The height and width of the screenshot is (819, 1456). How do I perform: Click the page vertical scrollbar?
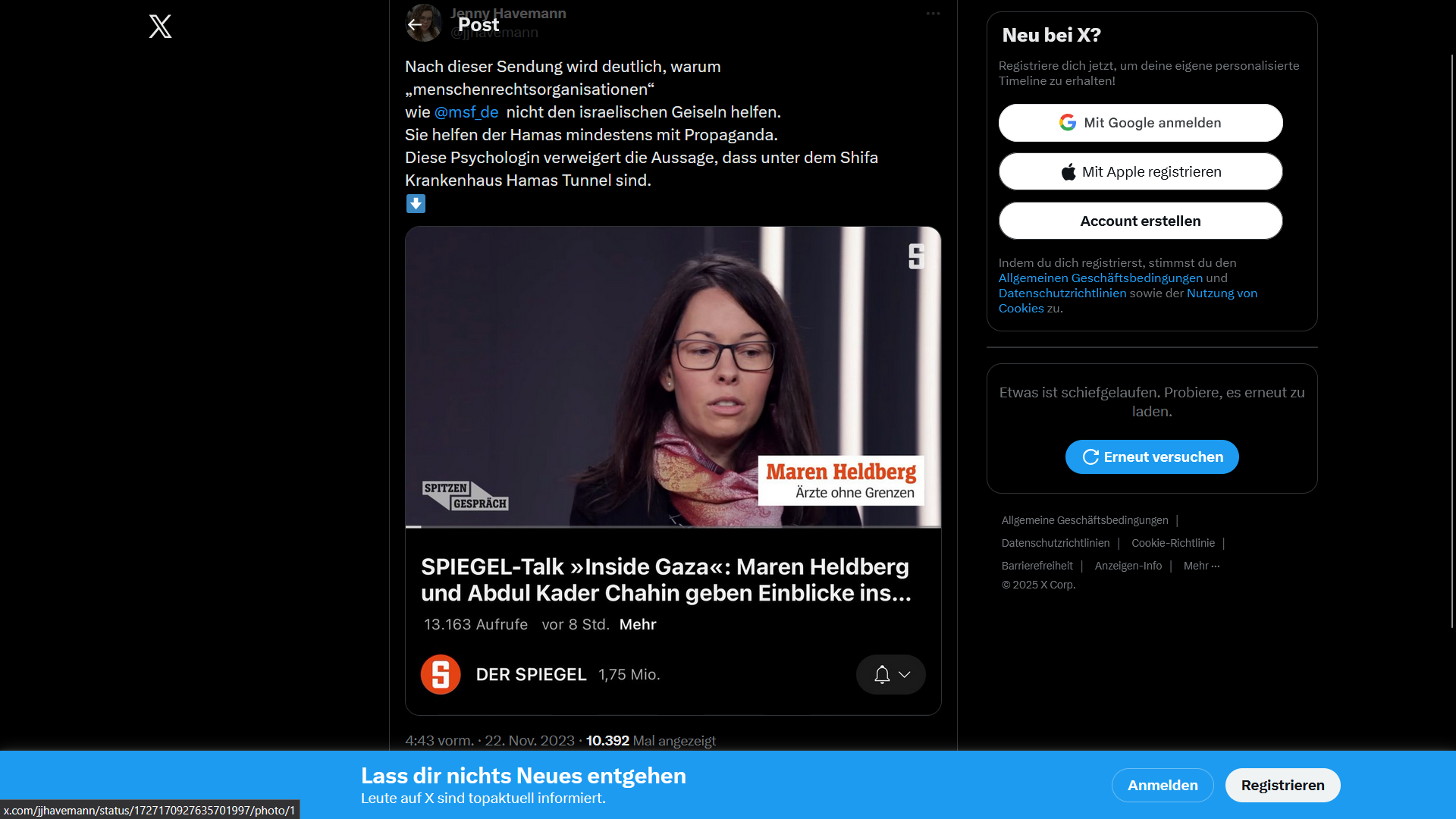click(x=1451, y=341)
